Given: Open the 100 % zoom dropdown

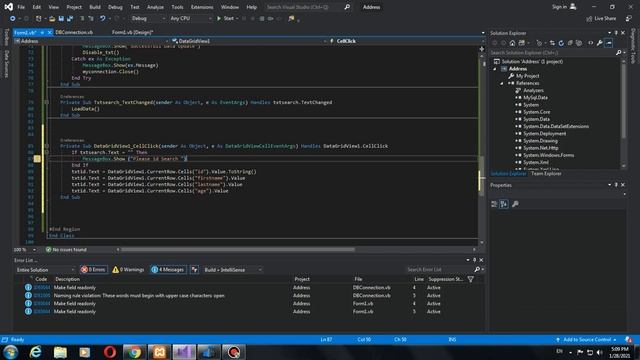Looking at the screenshot, I should (25, 249).
